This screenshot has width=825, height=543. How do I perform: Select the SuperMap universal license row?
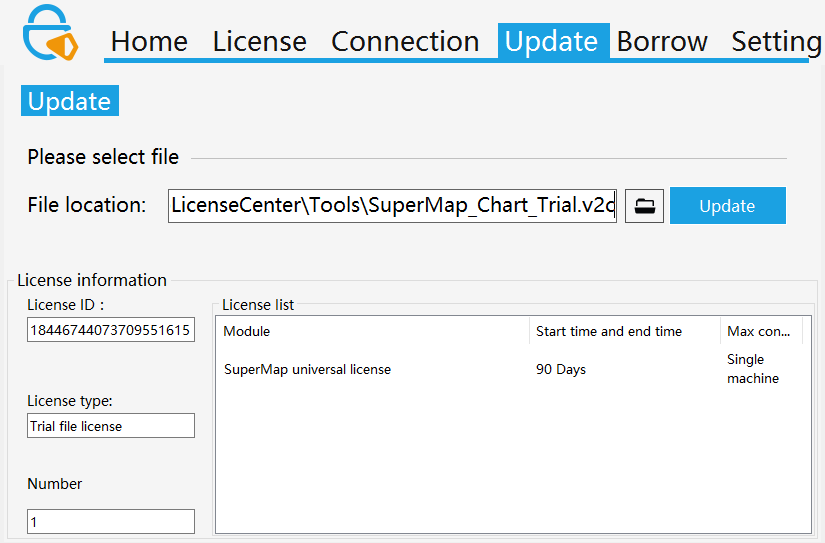pos(308,369)
